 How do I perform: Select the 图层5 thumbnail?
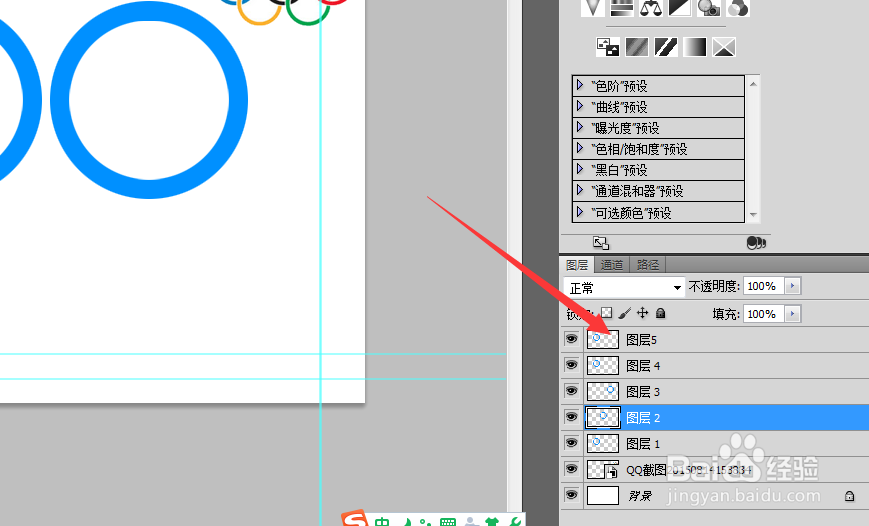click(x=603, y=339)
